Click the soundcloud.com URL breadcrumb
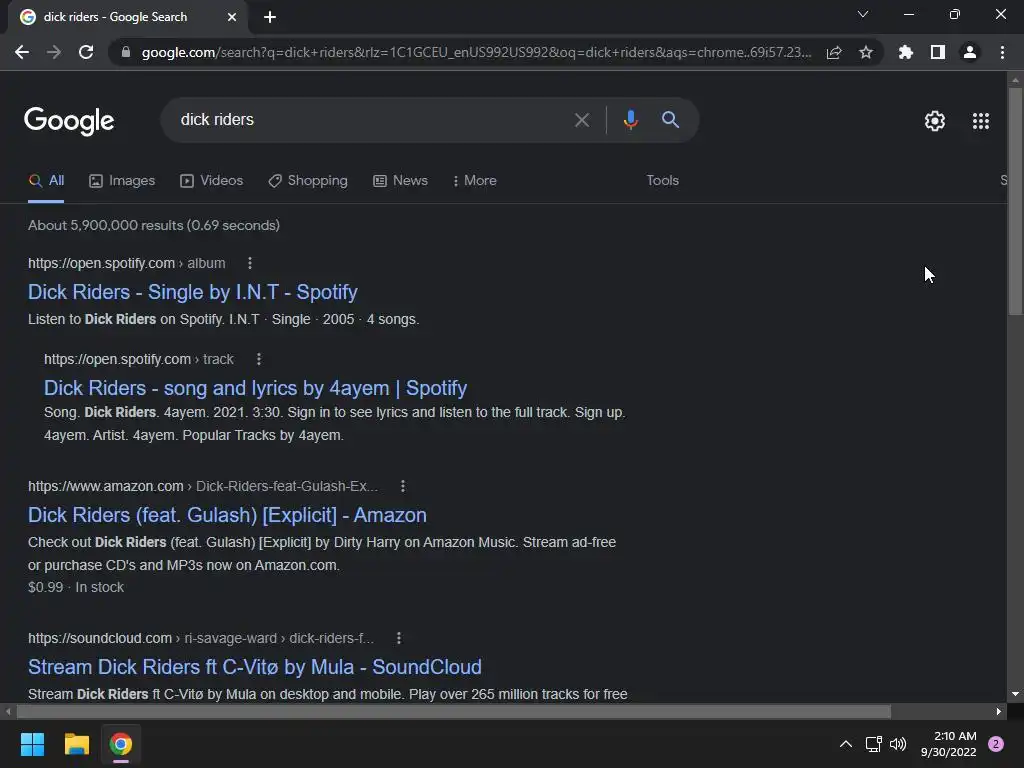Image resolution: width=1024 pixels, height=768 pixels. click(200, 638)
